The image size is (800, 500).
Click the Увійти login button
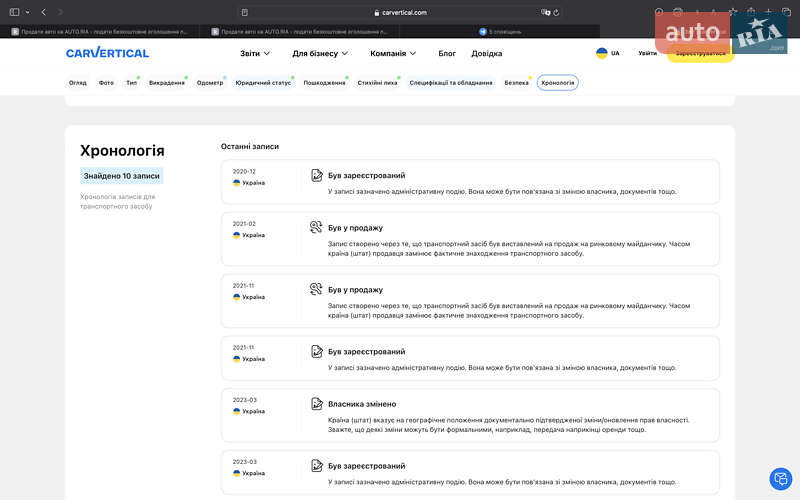pos(648,53)
